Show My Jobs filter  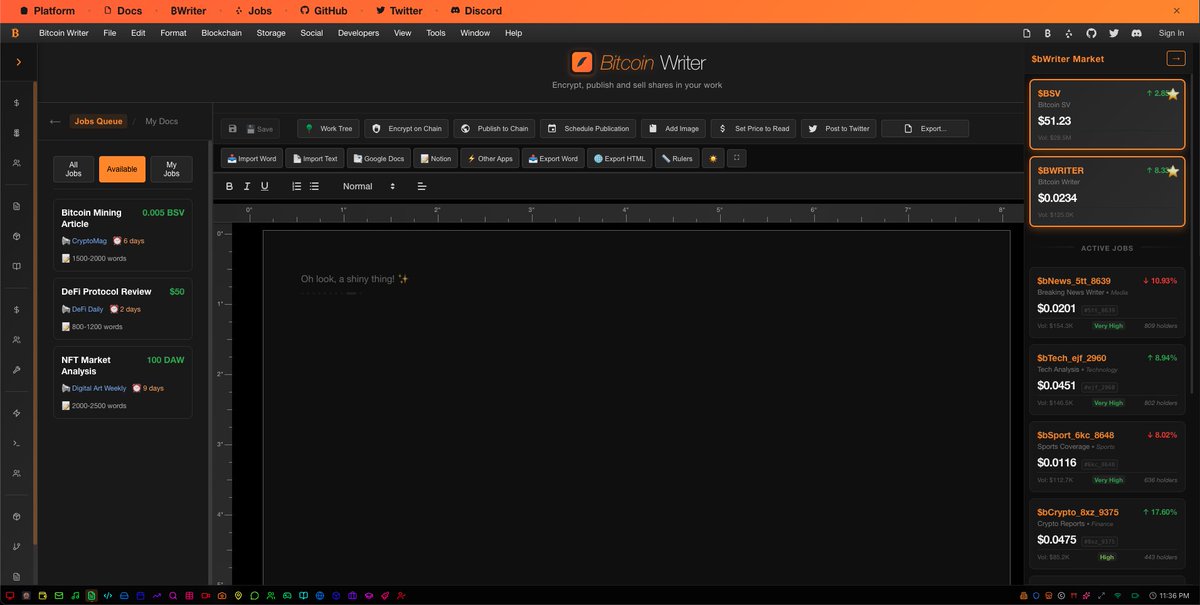pos(171,169)
